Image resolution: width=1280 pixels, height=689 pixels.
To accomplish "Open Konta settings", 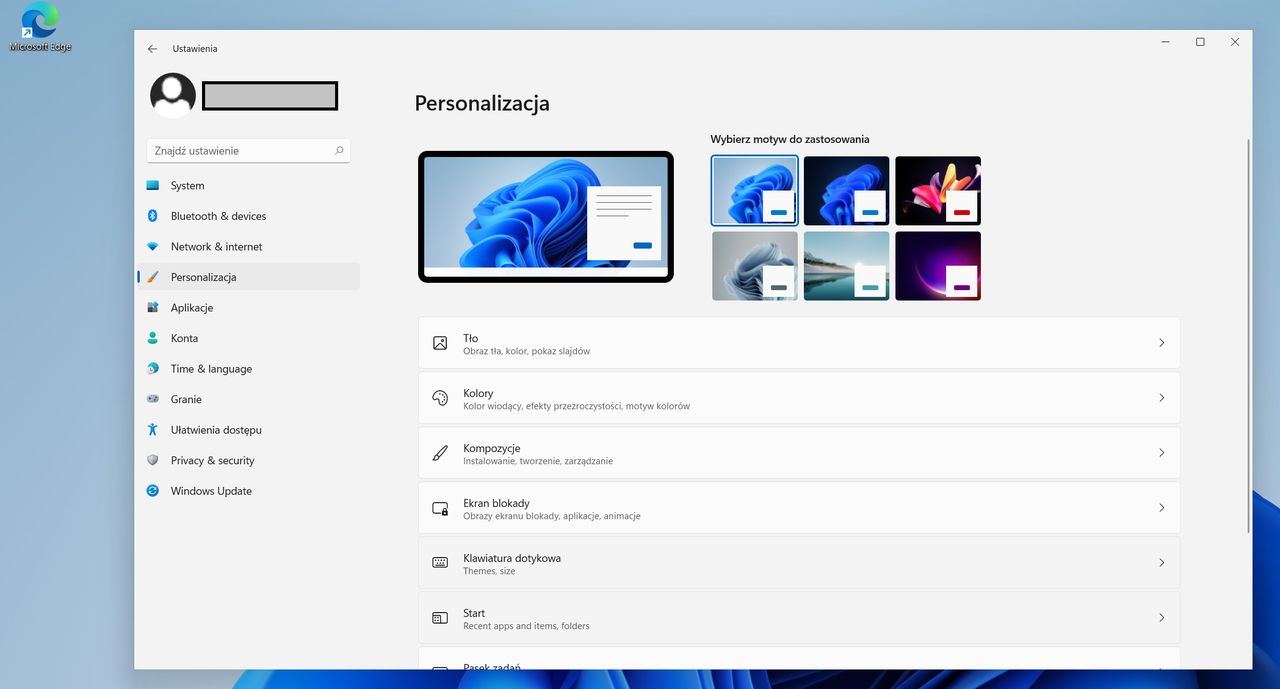I will coord(184,338).
